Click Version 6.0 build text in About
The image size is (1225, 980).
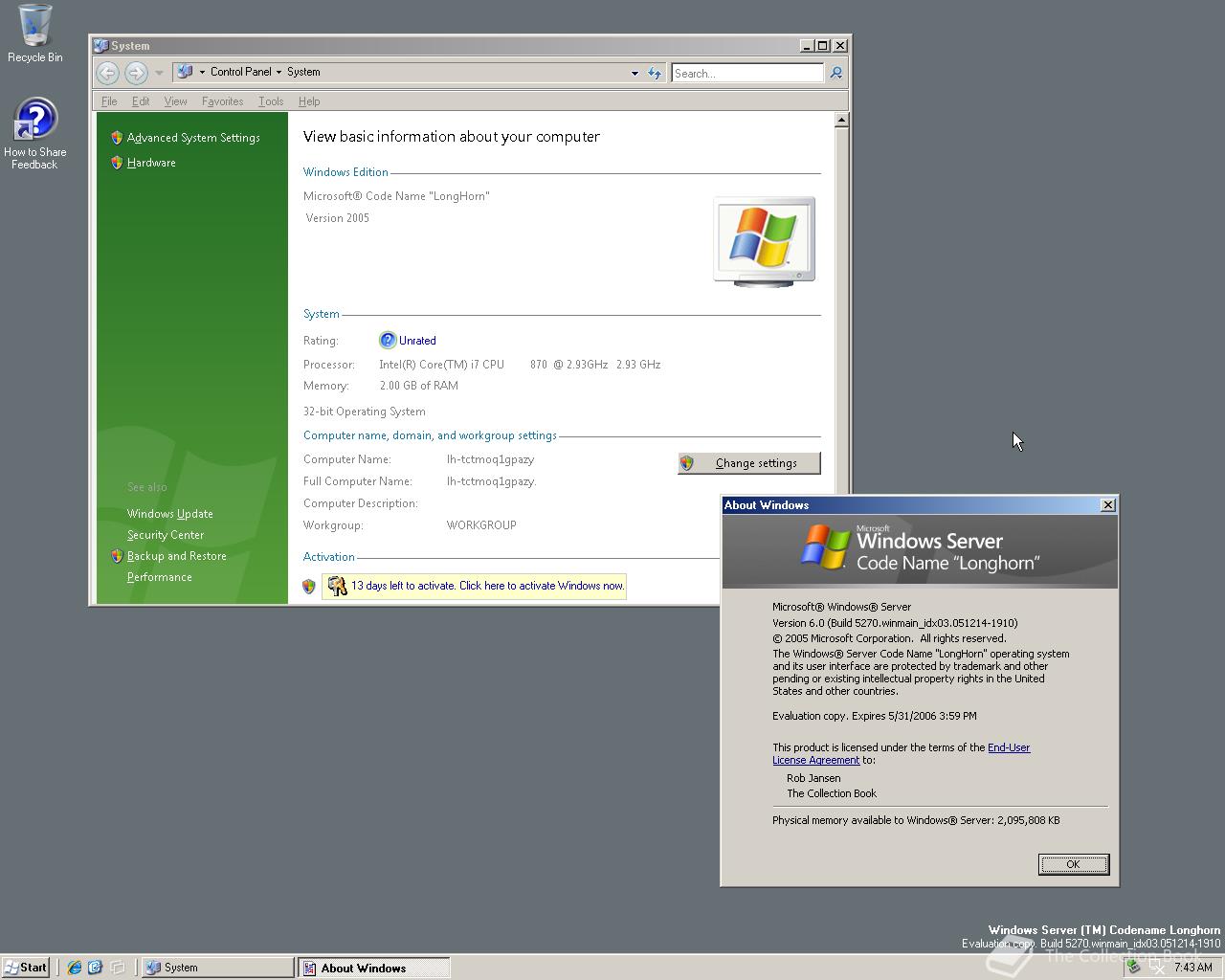(x=895, y=623)
